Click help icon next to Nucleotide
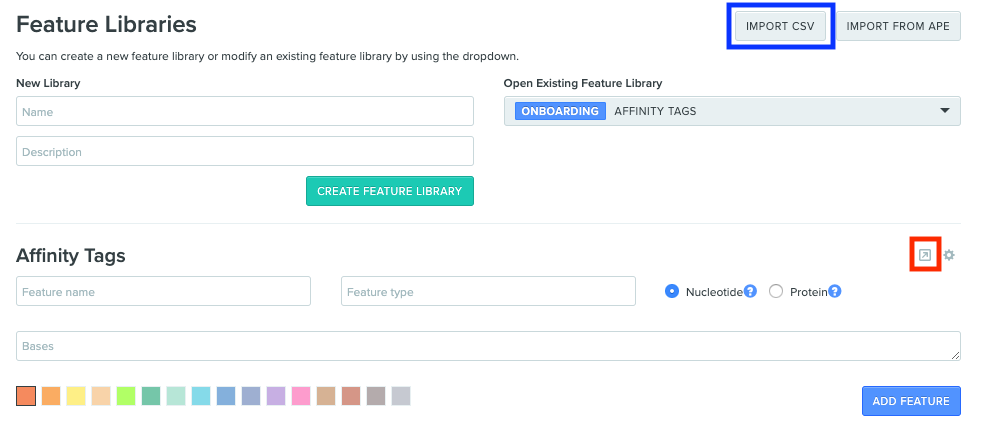The image size is (984, 433). click(750, 291)
